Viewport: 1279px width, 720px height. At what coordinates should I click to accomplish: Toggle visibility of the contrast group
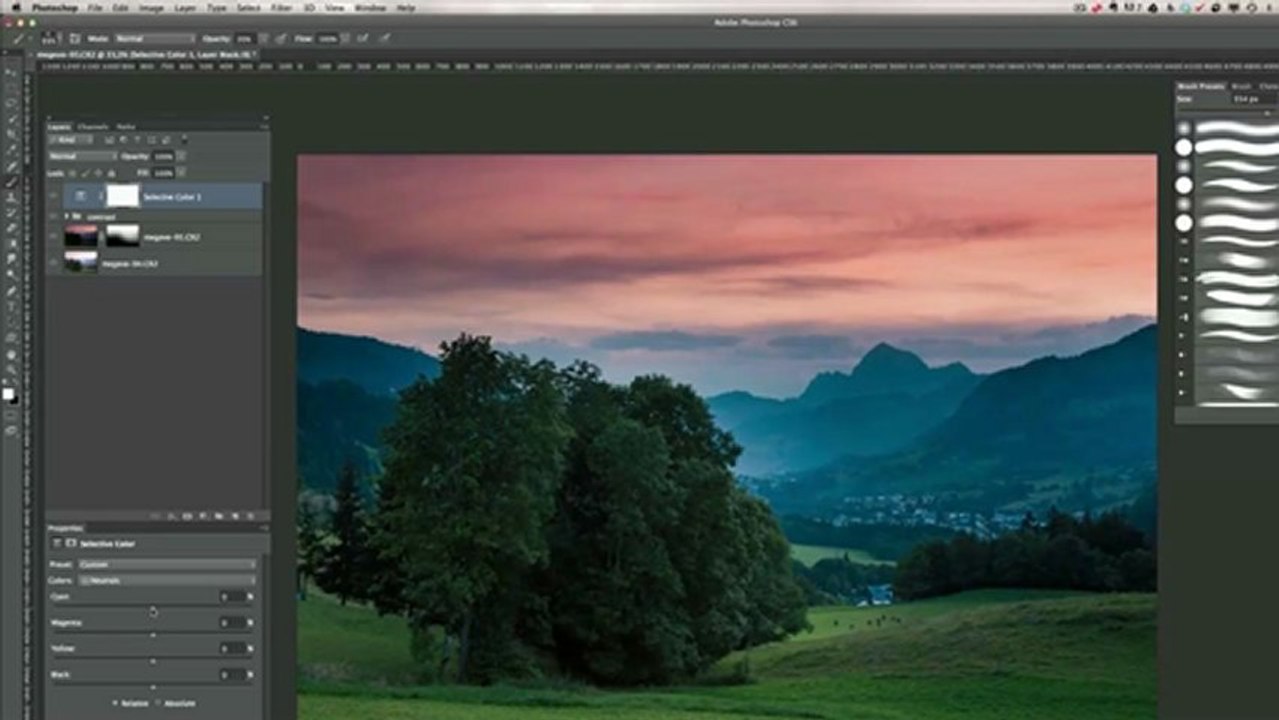click(x=54, y=216)
